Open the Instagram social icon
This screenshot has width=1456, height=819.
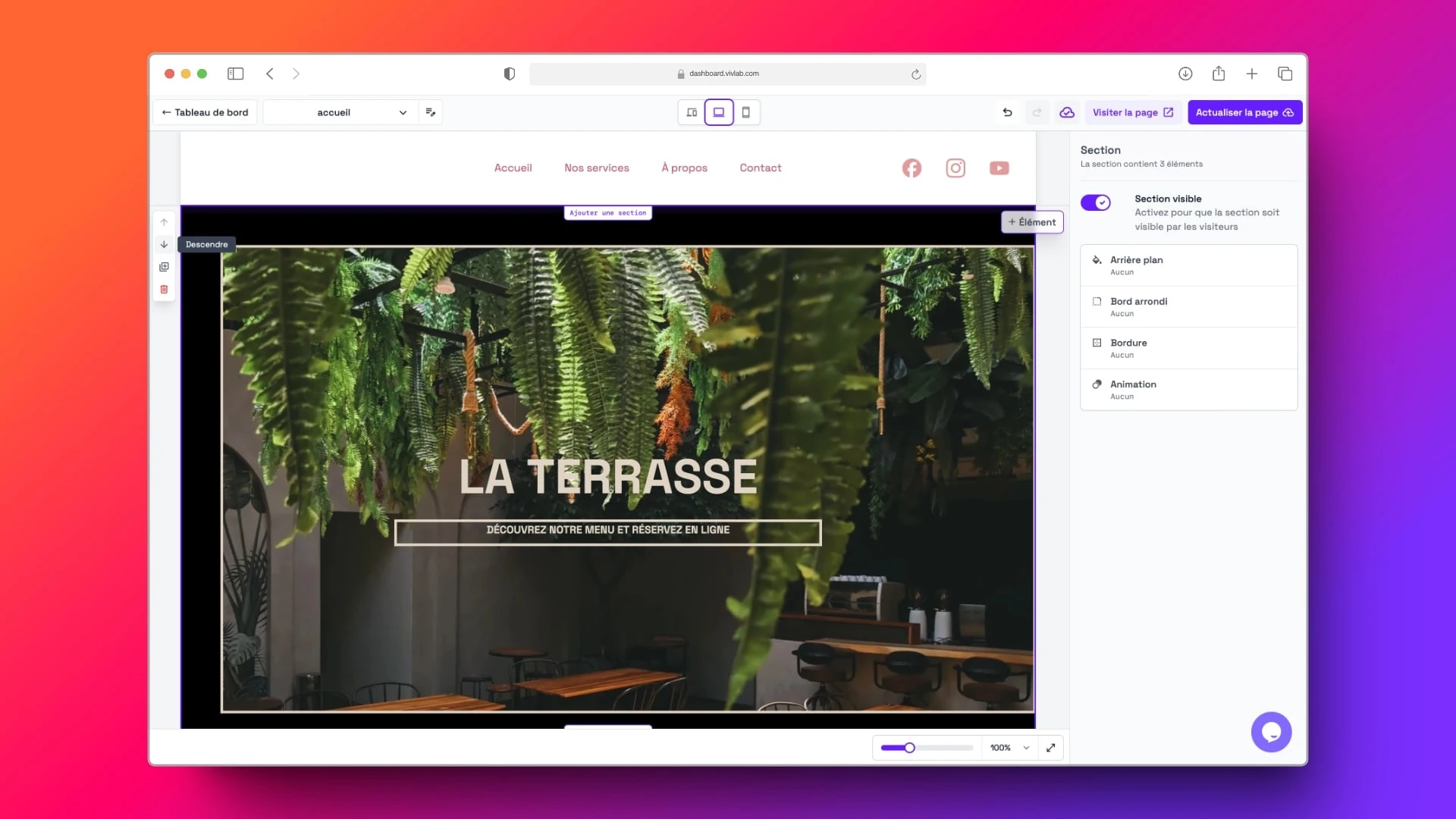[x=955, y=168]
